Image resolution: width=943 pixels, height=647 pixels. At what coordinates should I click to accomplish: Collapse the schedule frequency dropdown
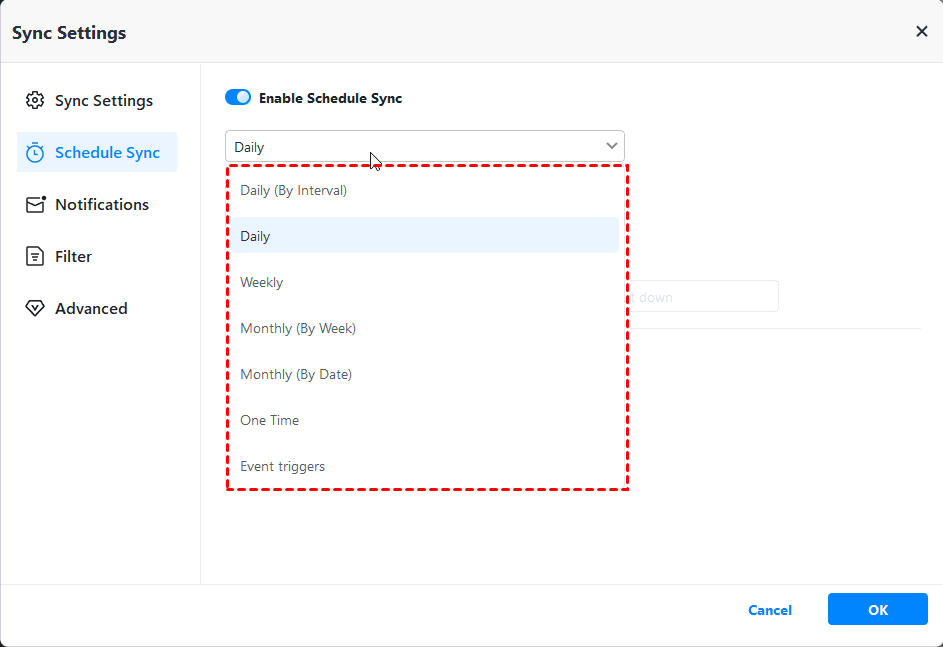coord(424,147)
